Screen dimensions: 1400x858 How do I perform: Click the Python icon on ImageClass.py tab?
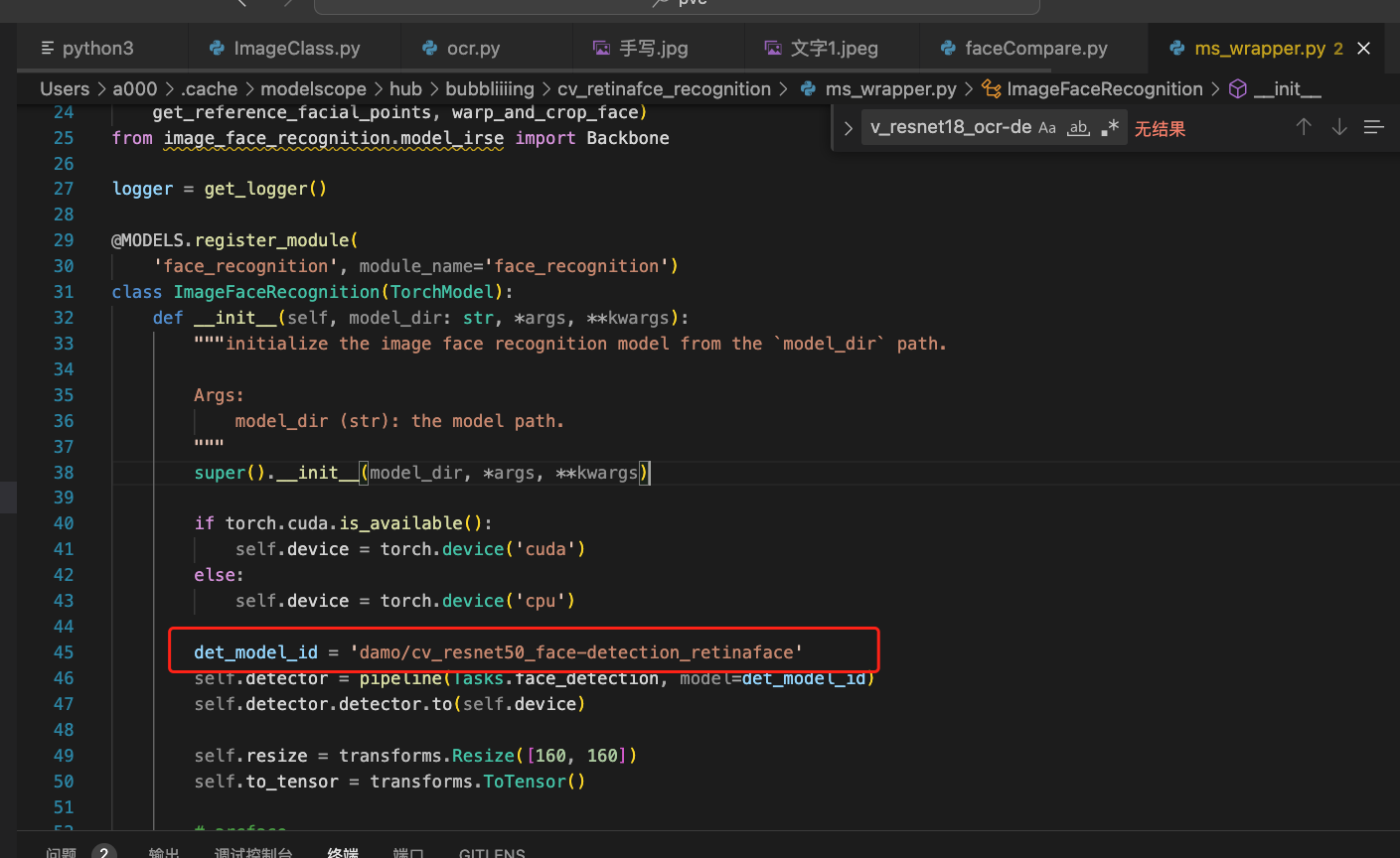click(x=217, y=48)
